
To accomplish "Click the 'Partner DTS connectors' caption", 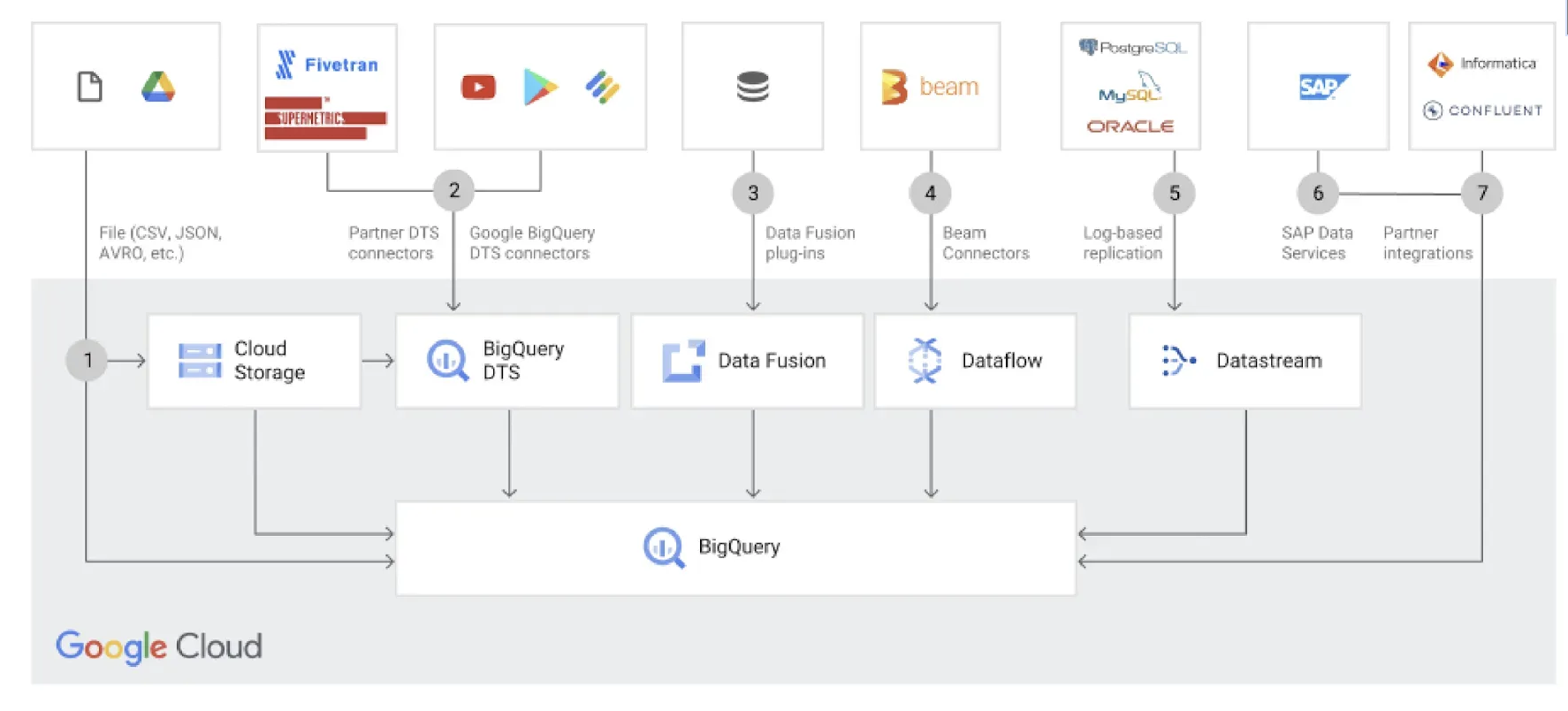I will tap(393, 243).
